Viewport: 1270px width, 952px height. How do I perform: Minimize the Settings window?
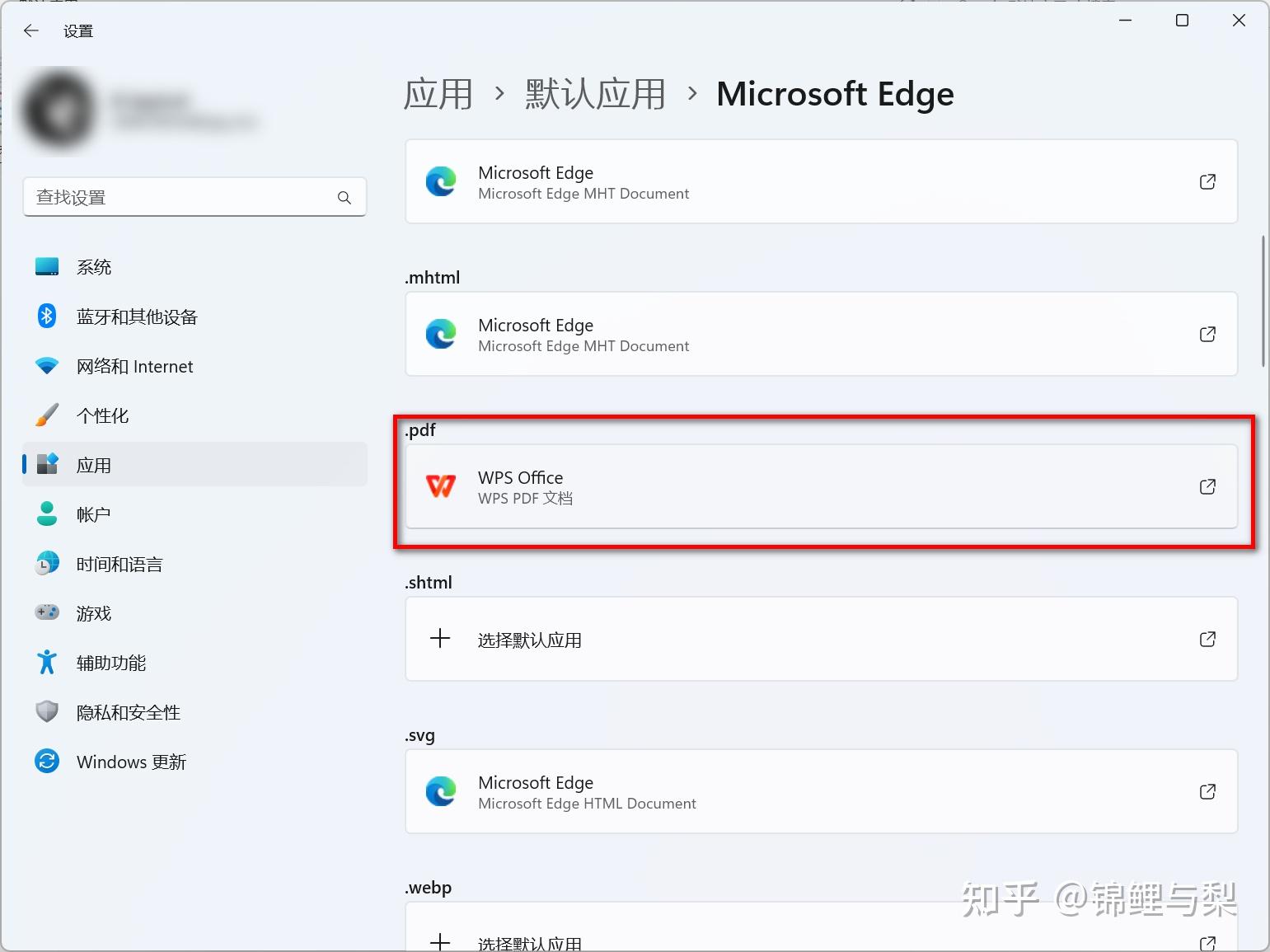(1125, 21)
